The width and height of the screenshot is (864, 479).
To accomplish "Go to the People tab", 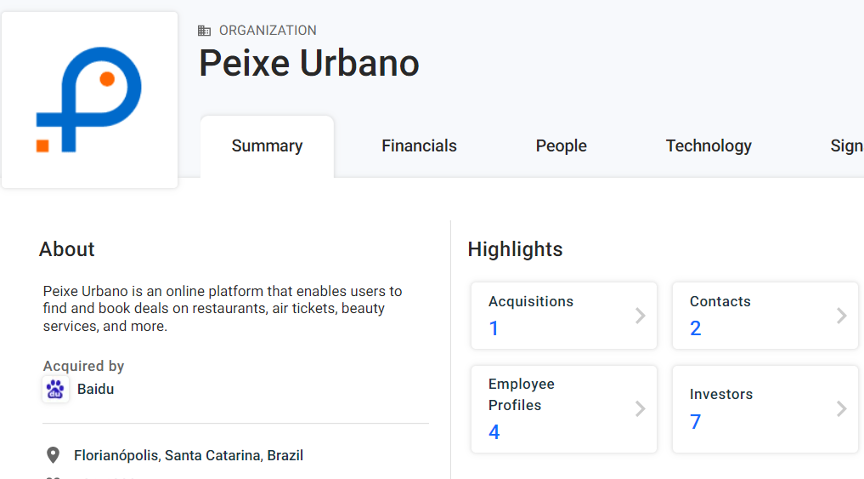I will (561, 146).
